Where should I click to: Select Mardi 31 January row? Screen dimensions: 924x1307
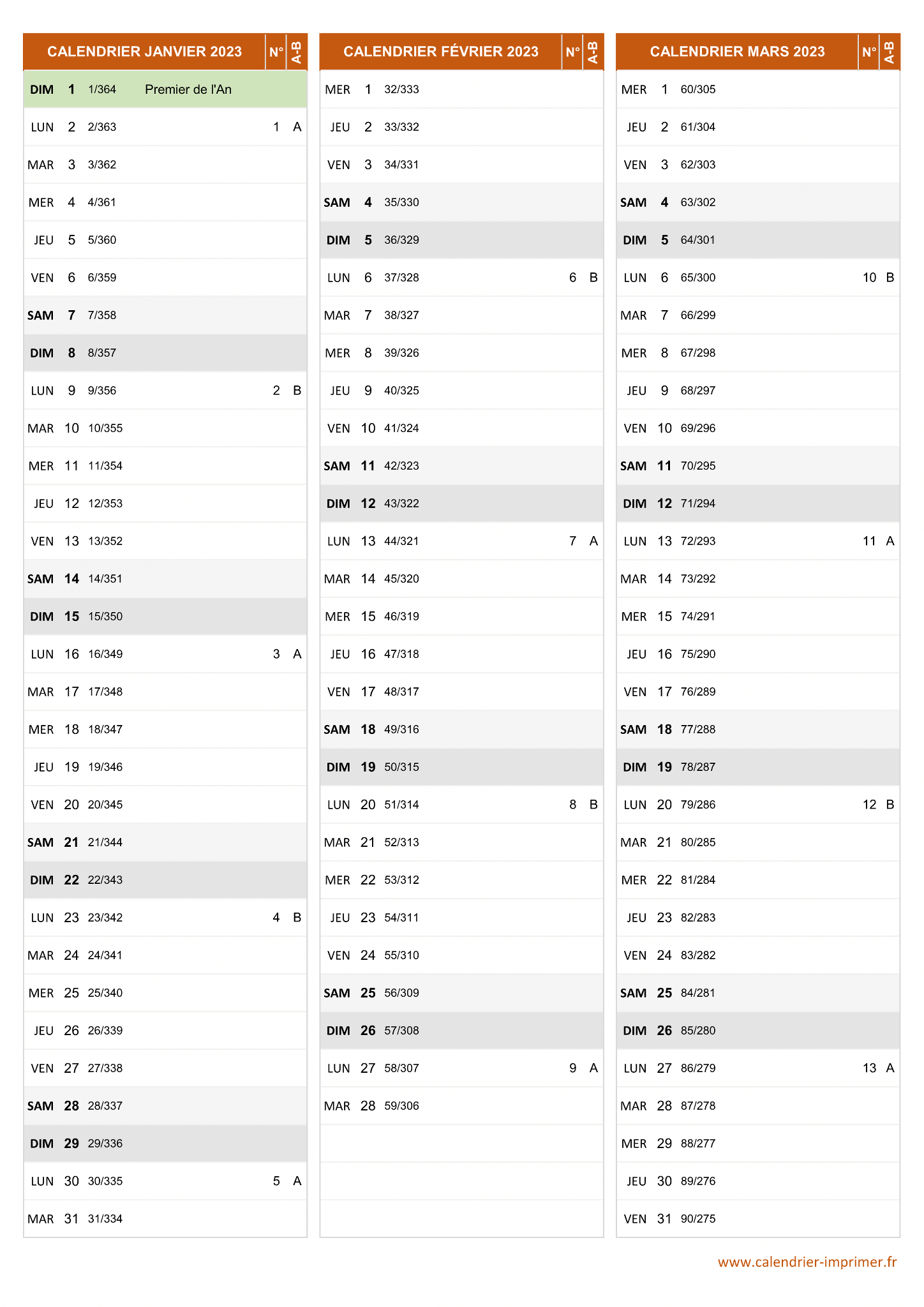pos(165,1219)
